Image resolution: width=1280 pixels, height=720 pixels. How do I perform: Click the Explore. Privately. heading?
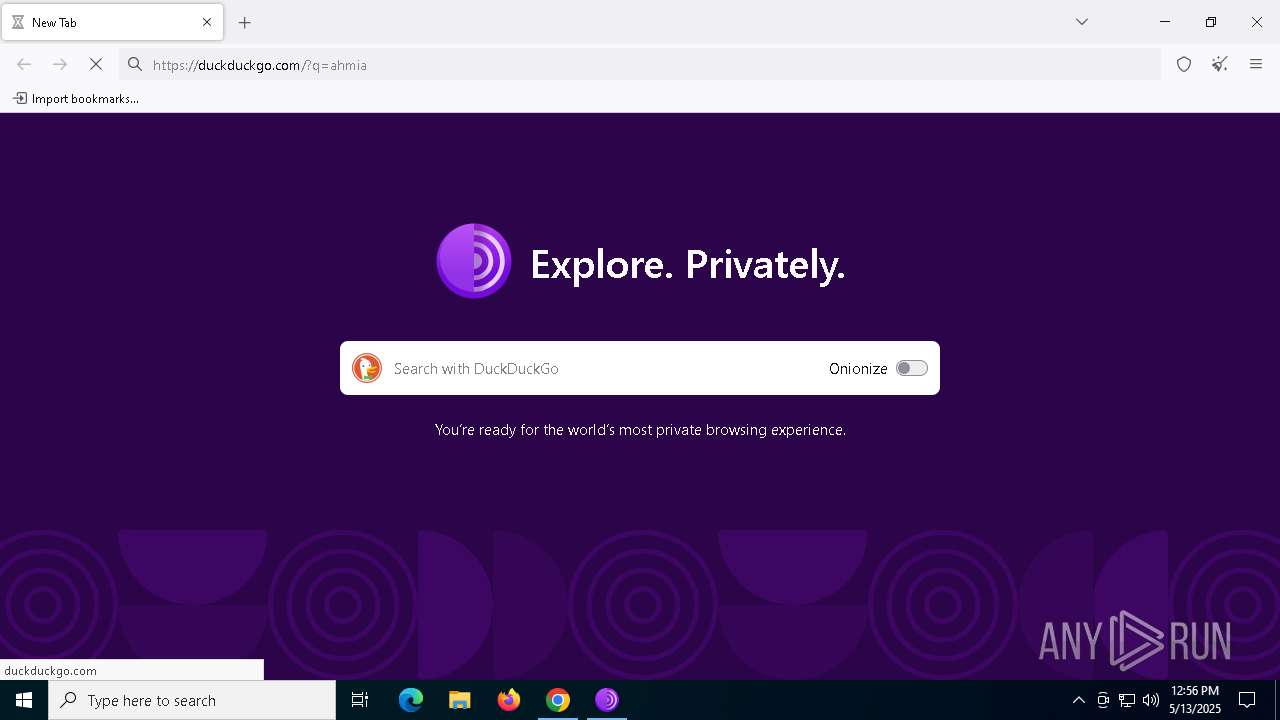688,264
